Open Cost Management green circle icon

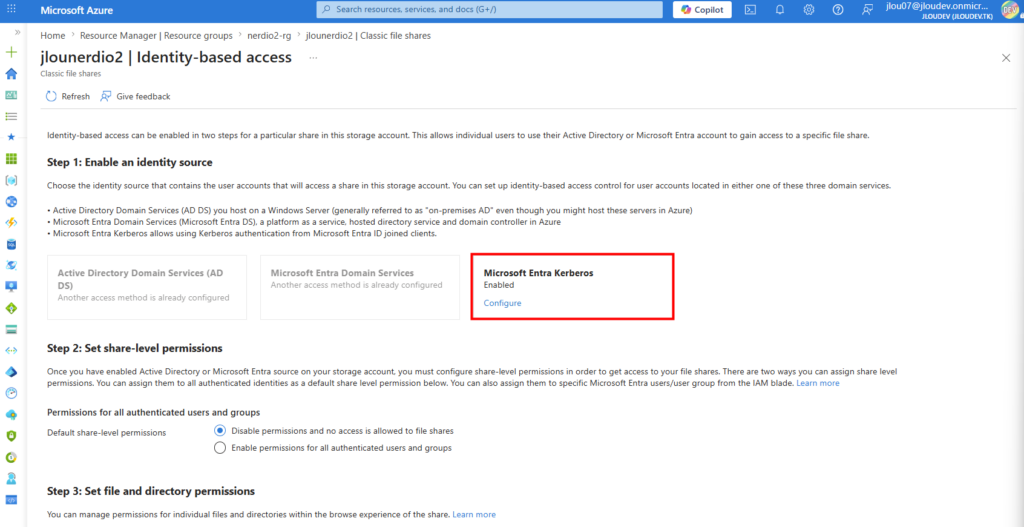(11, 457)
